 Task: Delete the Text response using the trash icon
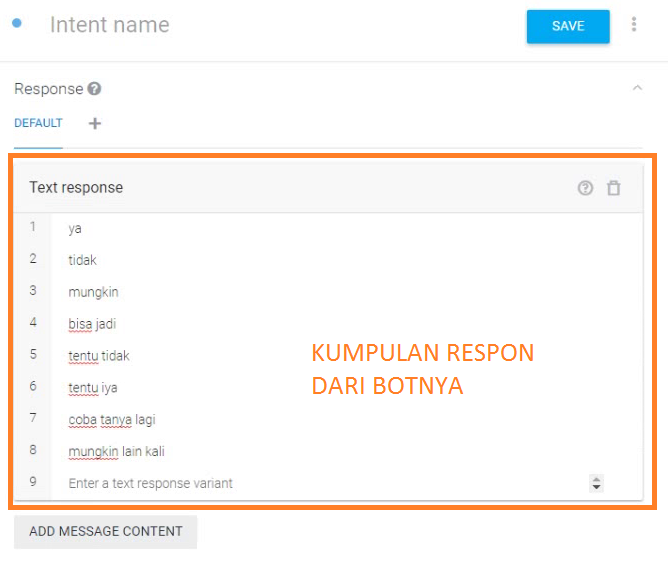[x=613, y=188]
